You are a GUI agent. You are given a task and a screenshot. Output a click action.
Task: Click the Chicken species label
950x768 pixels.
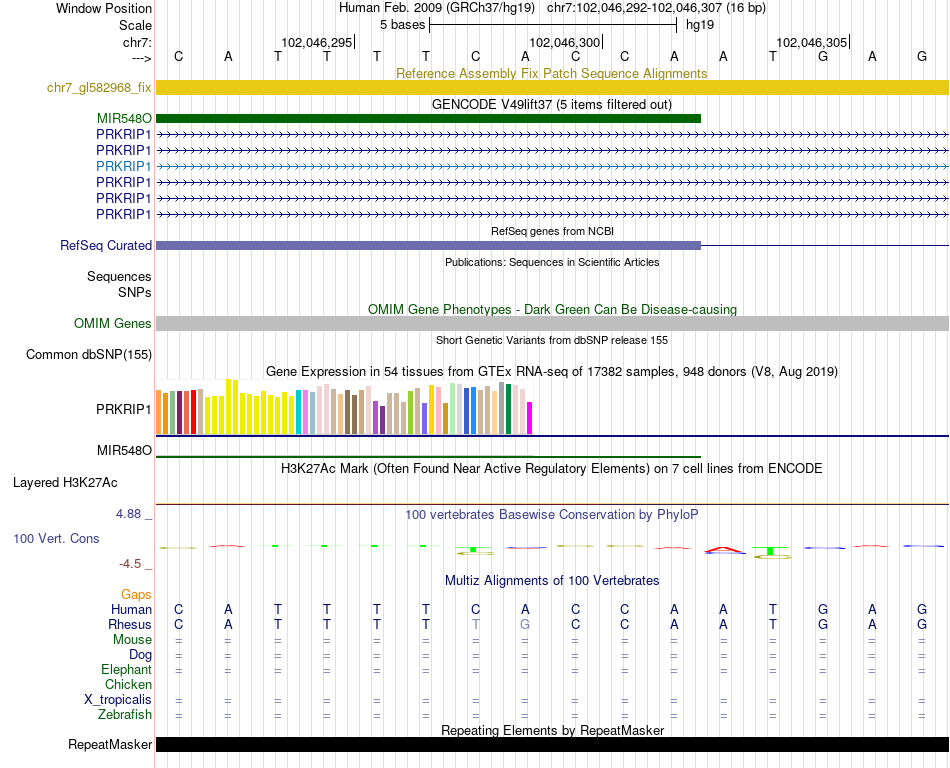[128, 684]
